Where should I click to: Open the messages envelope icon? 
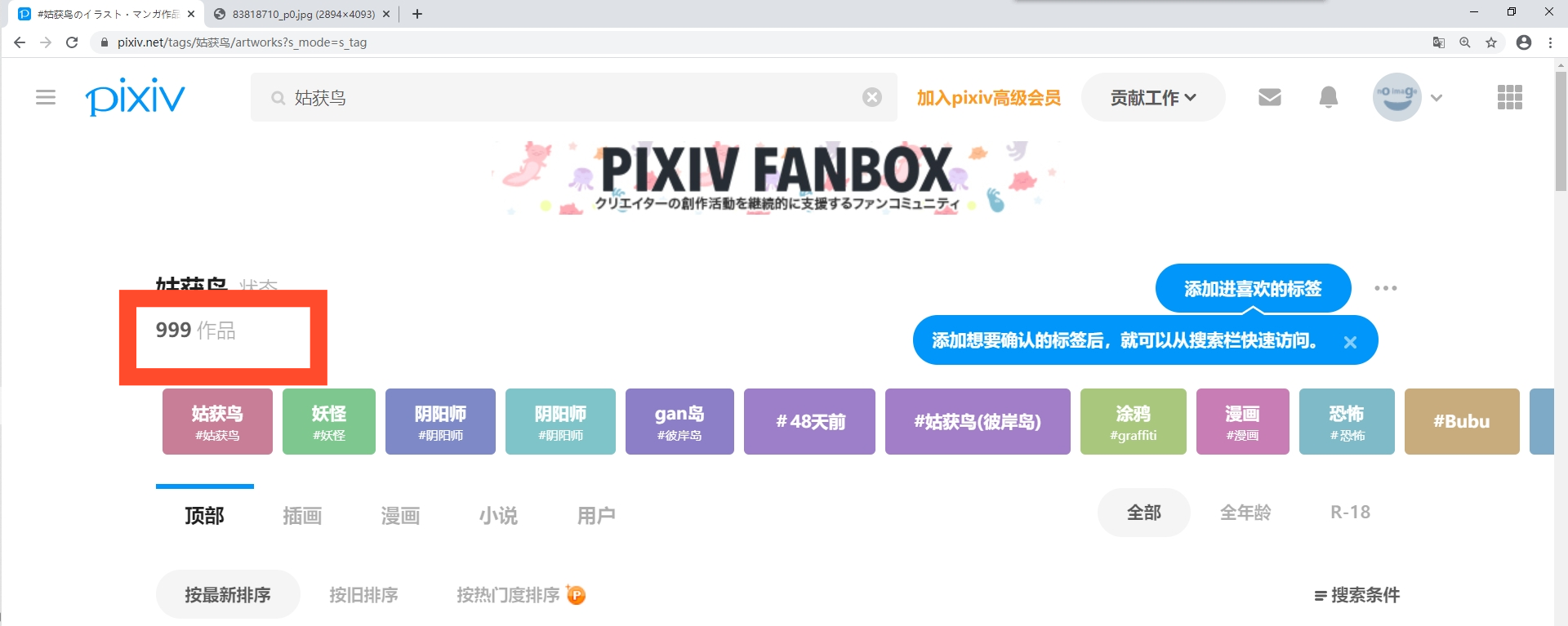point(1269,97)
